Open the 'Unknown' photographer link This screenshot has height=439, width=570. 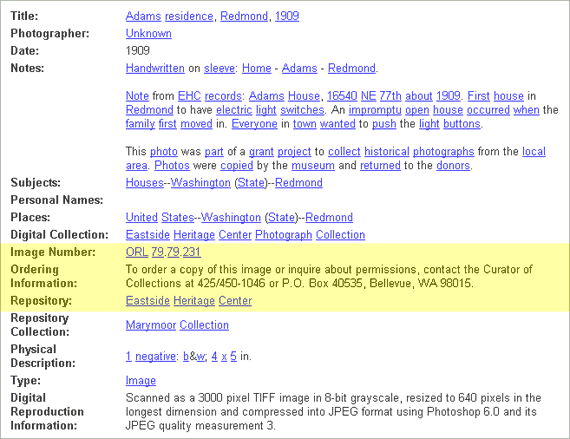pyautogui.click(x=148, y=33)
